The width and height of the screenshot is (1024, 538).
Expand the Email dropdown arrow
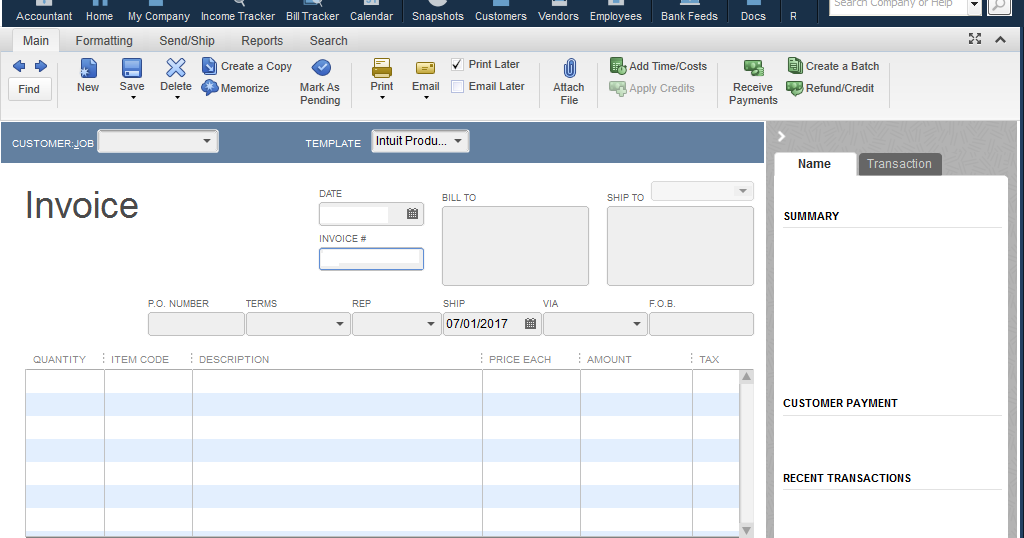pos(426,98)
